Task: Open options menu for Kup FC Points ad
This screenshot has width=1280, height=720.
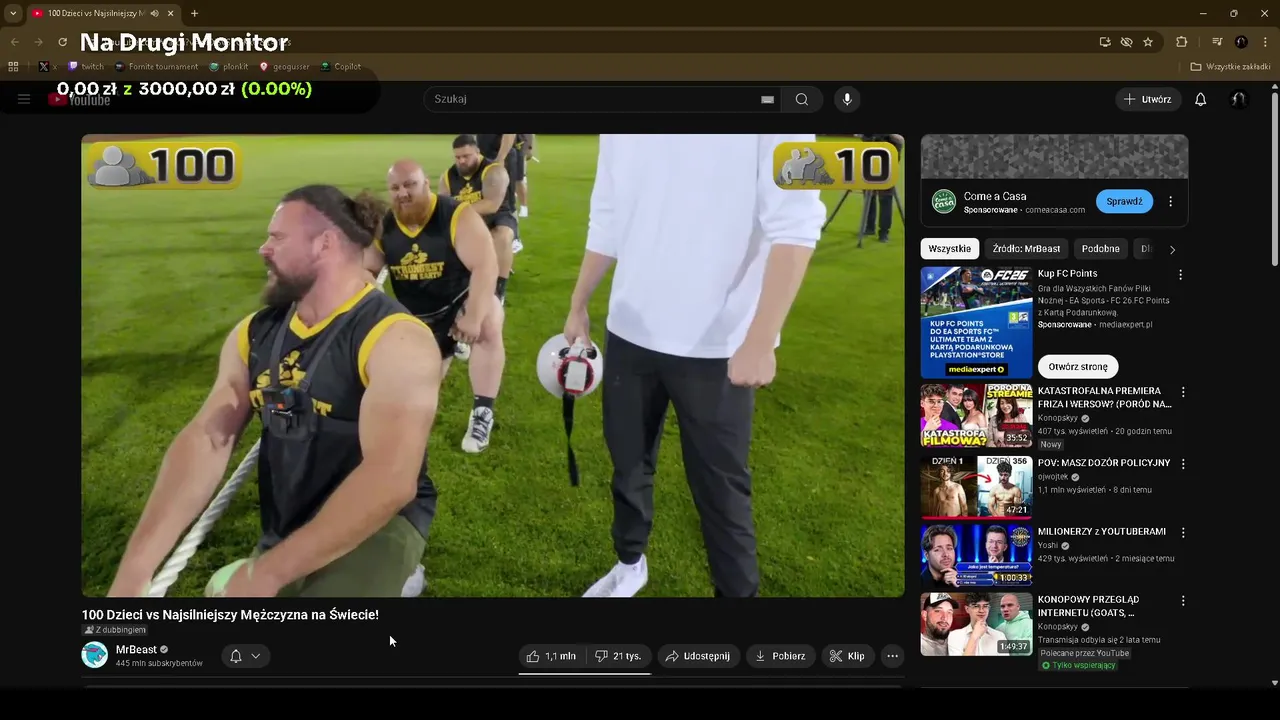Action: 1180,274
